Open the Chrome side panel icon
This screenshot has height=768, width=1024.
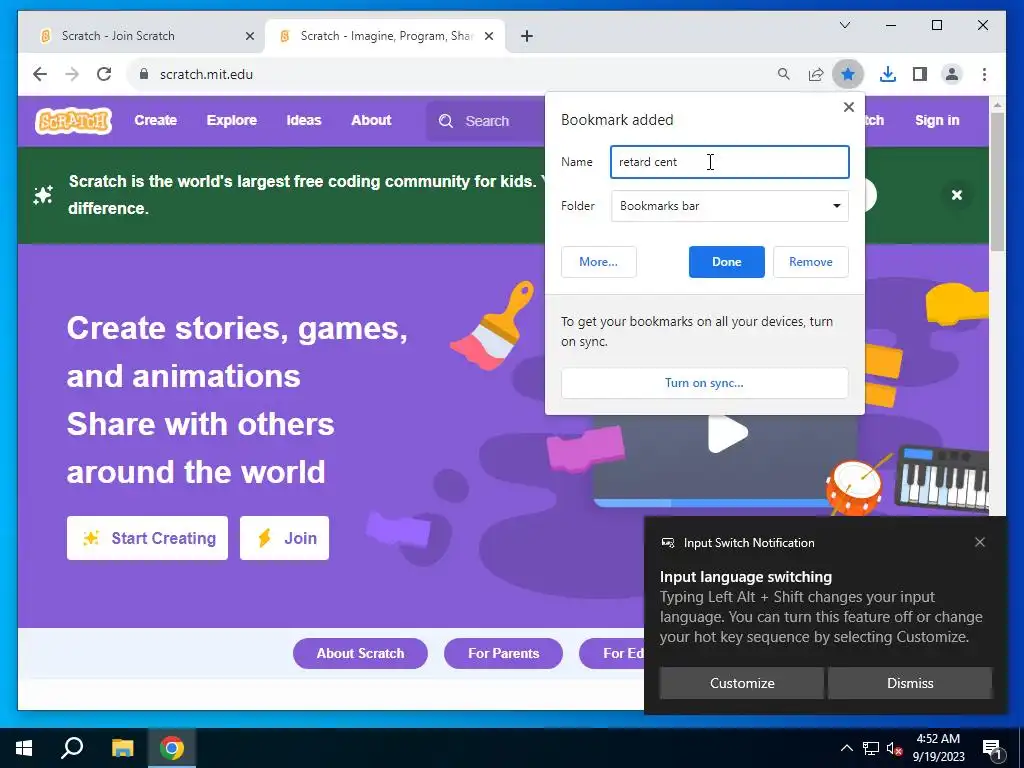coord(920,74)
